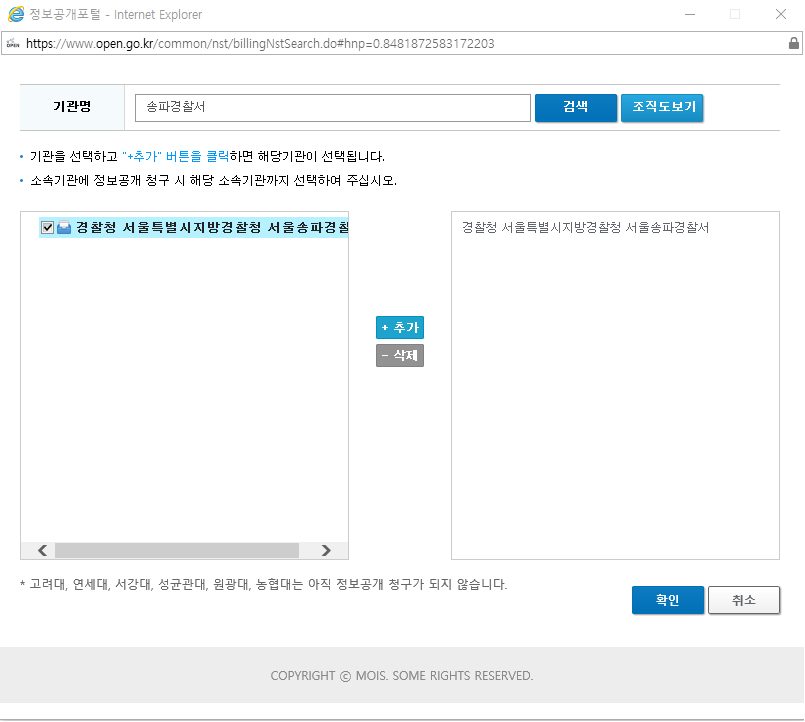This screenshot has height=722, width=805.
Task: Select the 경찰청 서울특별시지방경찰청 tree item
Action: (x=211, y=228)
